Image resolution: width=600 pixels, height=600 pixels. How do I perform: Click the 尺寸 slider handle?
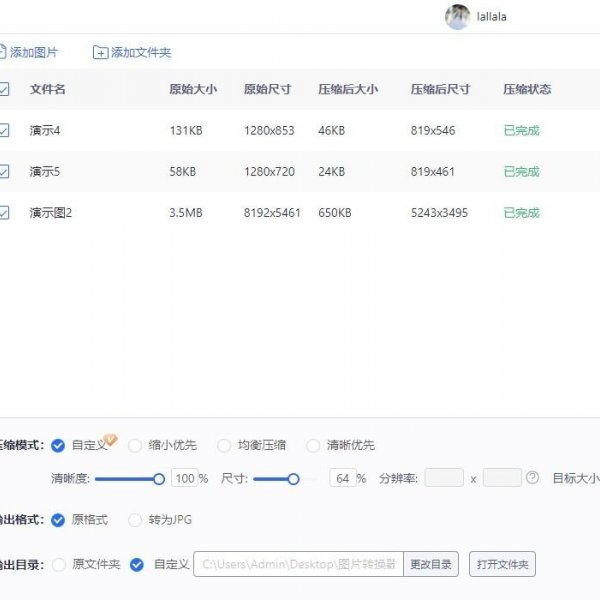293,479
